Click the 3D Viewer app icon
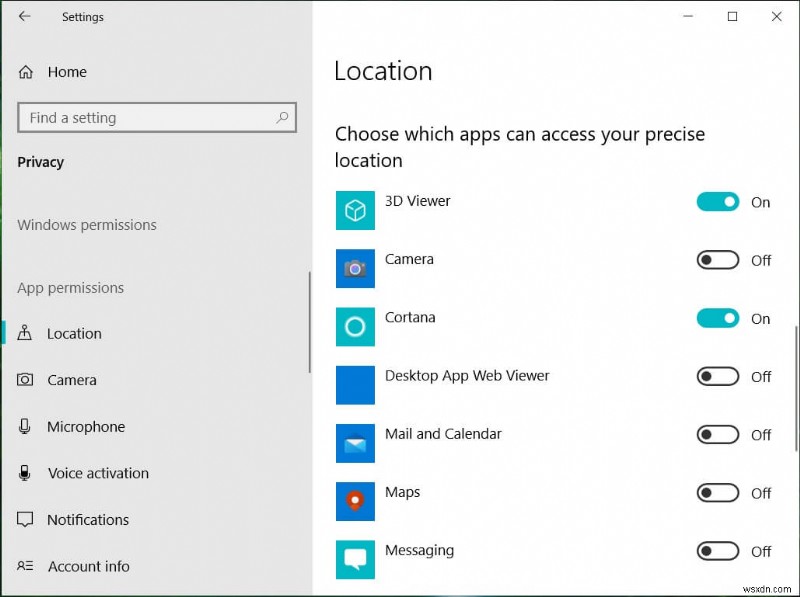Image resolution: width=800 pixels, height=597 pixels. pos(355,210)
